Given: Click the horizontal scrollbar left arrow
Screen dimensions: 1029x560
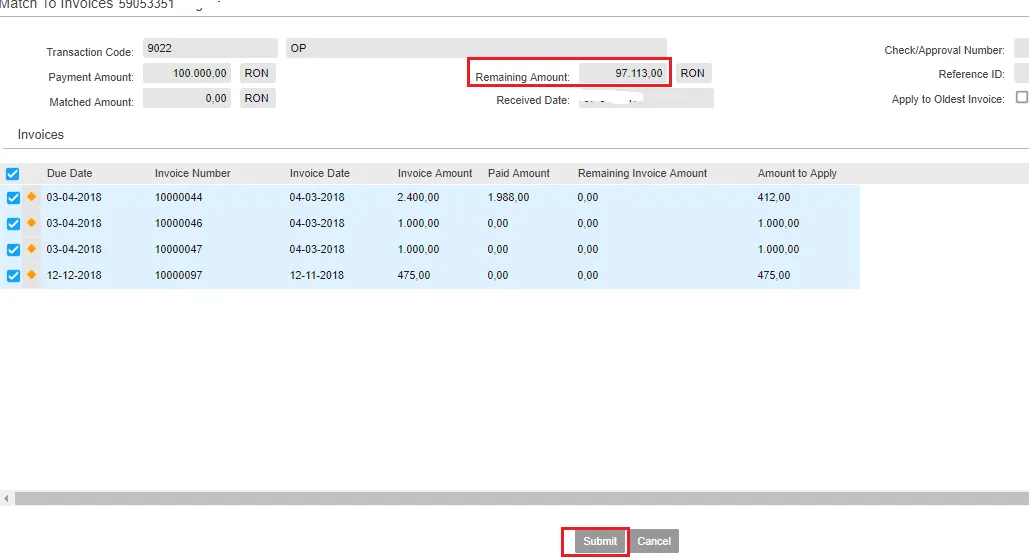Looking at the screenshot, I should (7, 498).
